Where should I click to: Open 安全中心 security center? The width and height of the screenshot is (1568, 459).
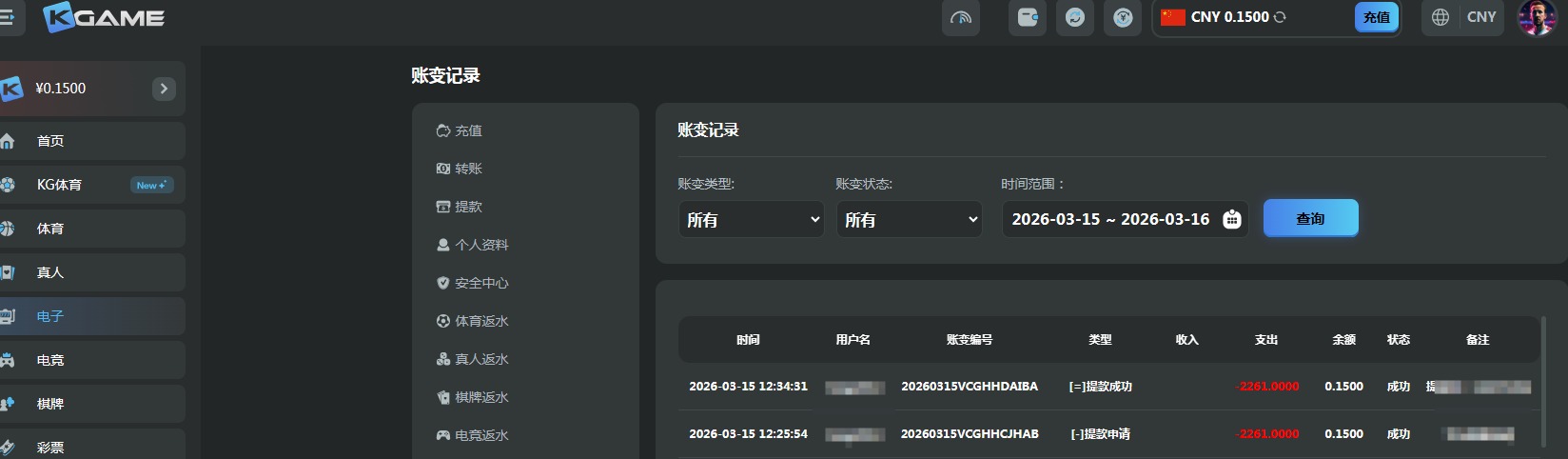[x=481, y=283]
